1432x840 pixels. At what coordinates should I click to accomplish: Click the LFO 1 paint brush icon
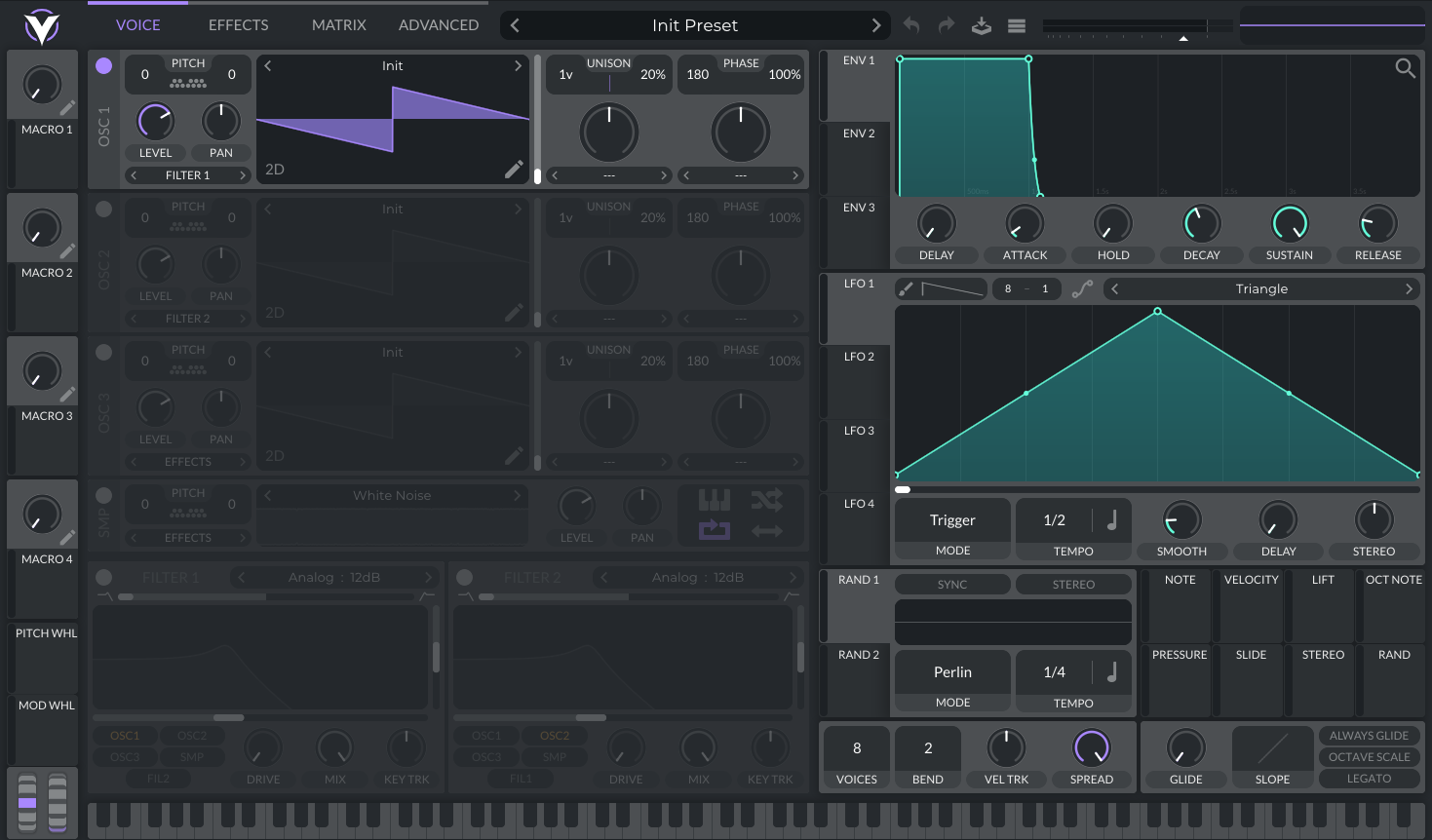[906, 289]
